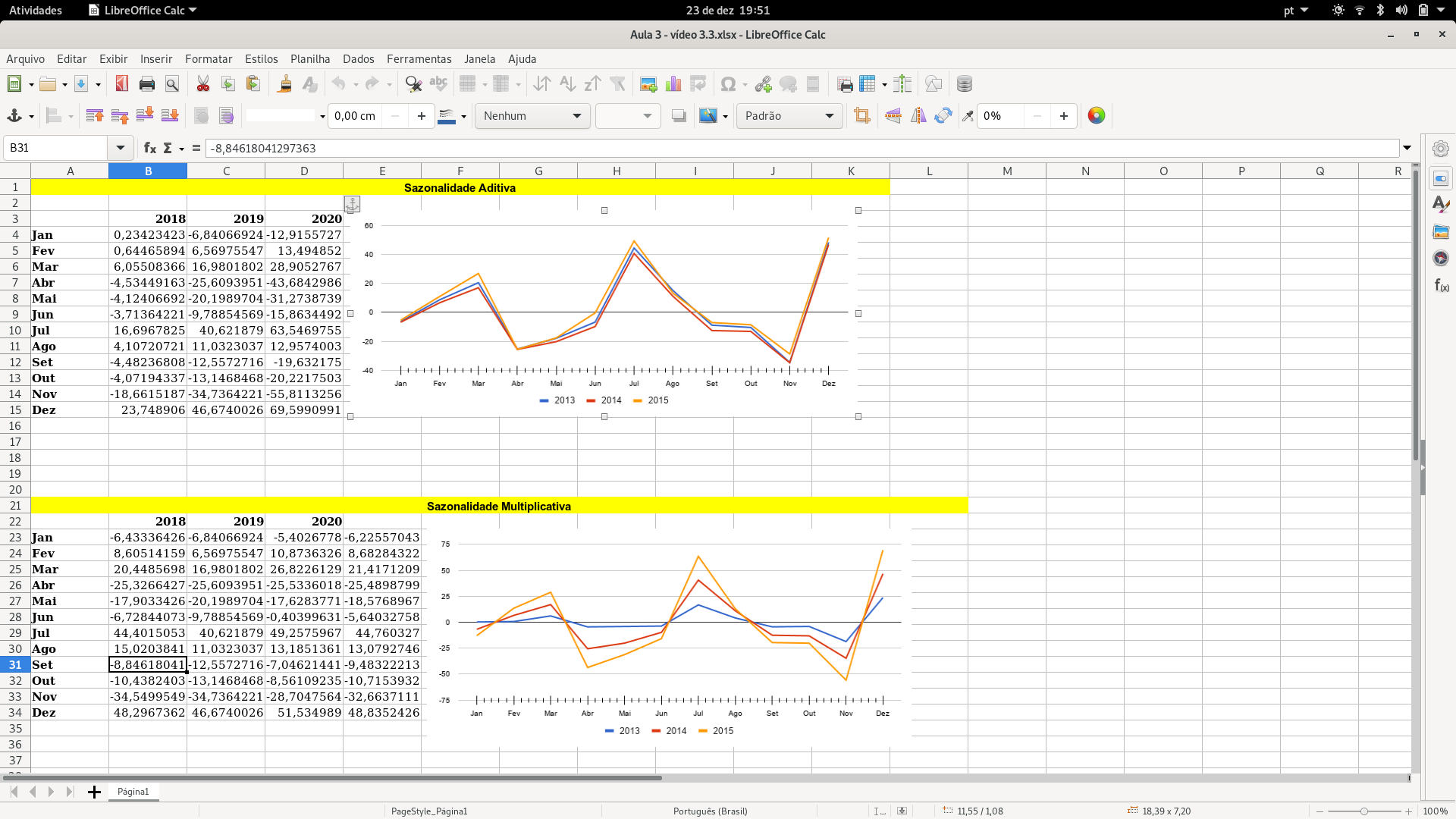
Task: Click the Draw Functions shapes icon
Action: pyautogui.click(x=934, y=84)
